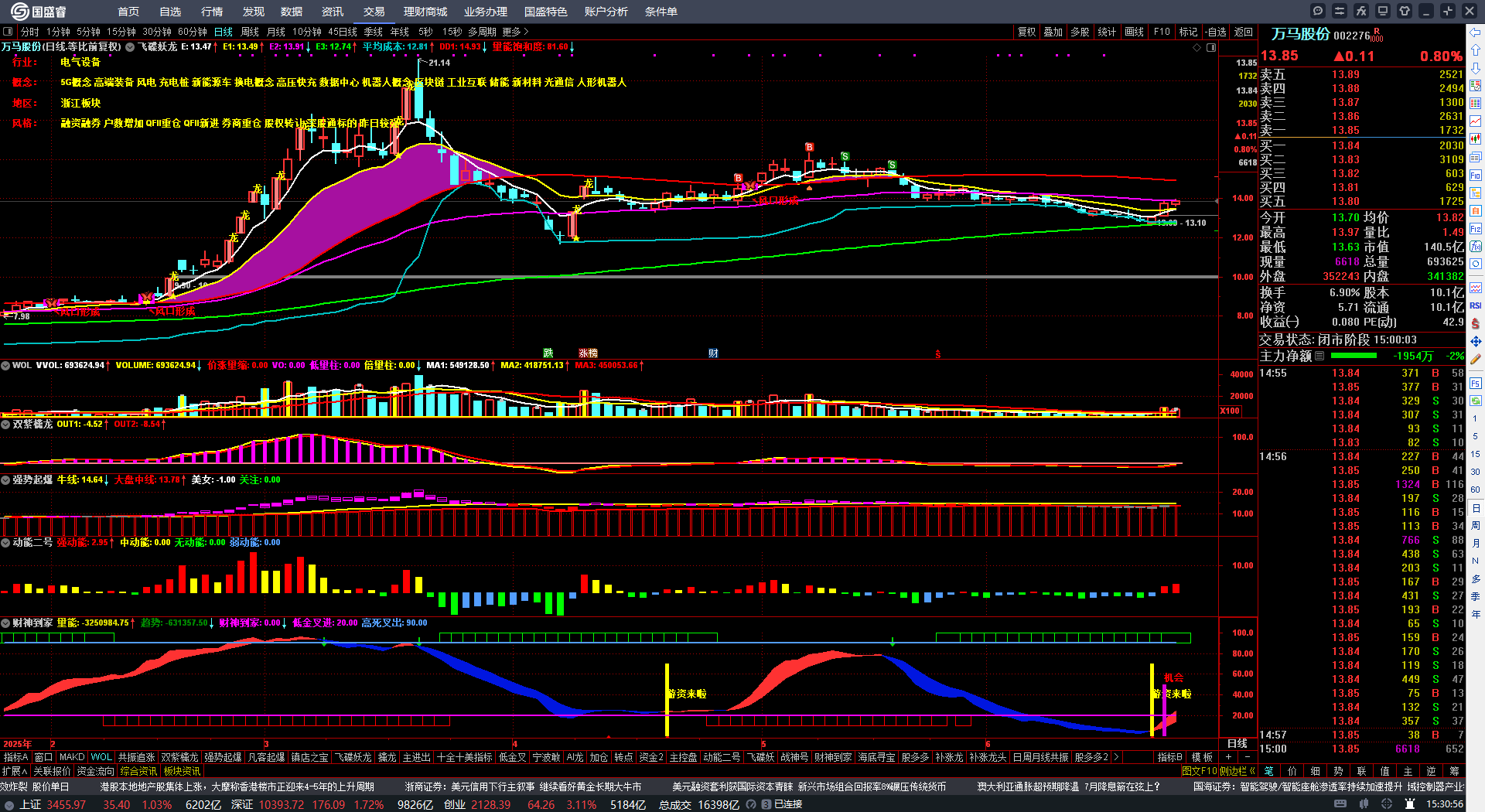Viewport: 1485px width, 812px height.
Task: Click the monitor display icon in title bar
Action: (x=1383, y=11)
